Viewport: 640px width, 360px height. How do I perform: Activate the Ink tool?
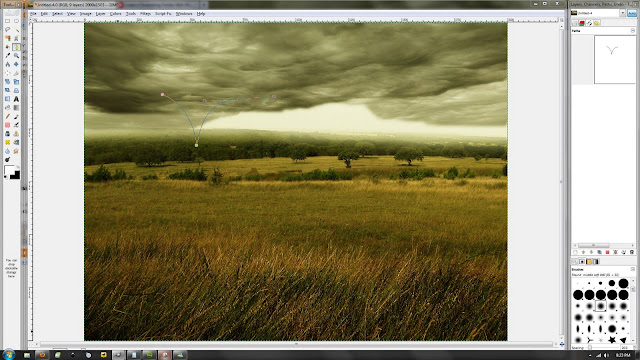(7, 133)
